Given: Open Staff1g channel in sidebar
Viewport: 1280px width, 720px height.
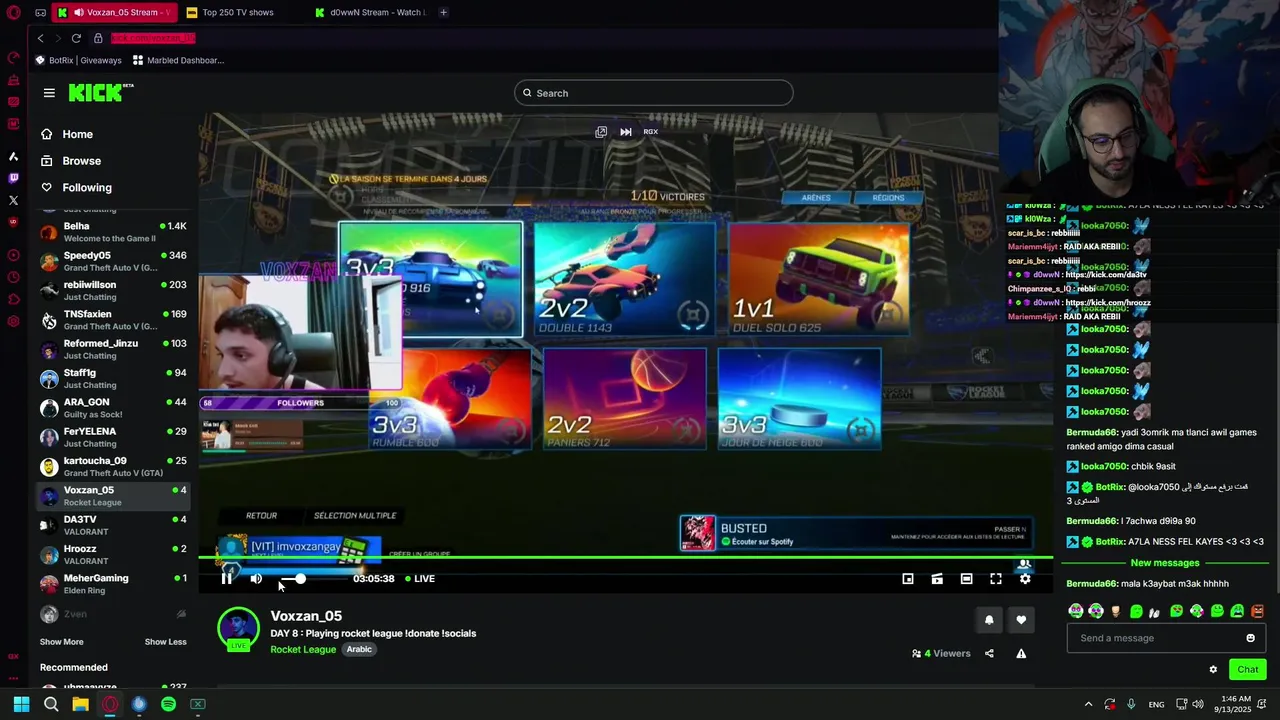Looking at the screenshot, I should [x=113, y=379].
